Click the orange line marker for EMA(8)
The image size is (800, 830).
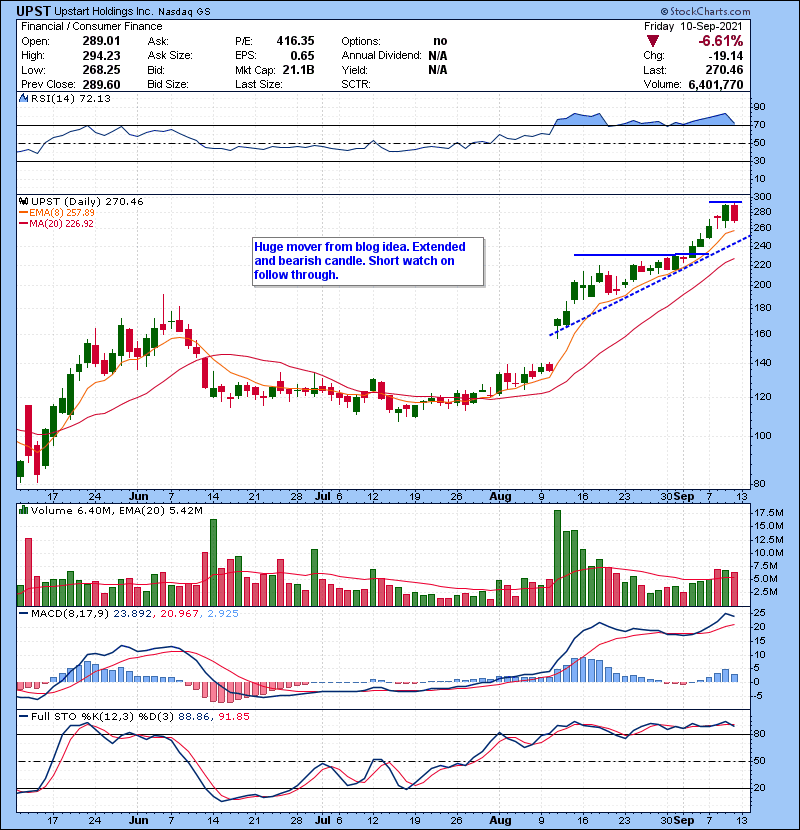23,212
